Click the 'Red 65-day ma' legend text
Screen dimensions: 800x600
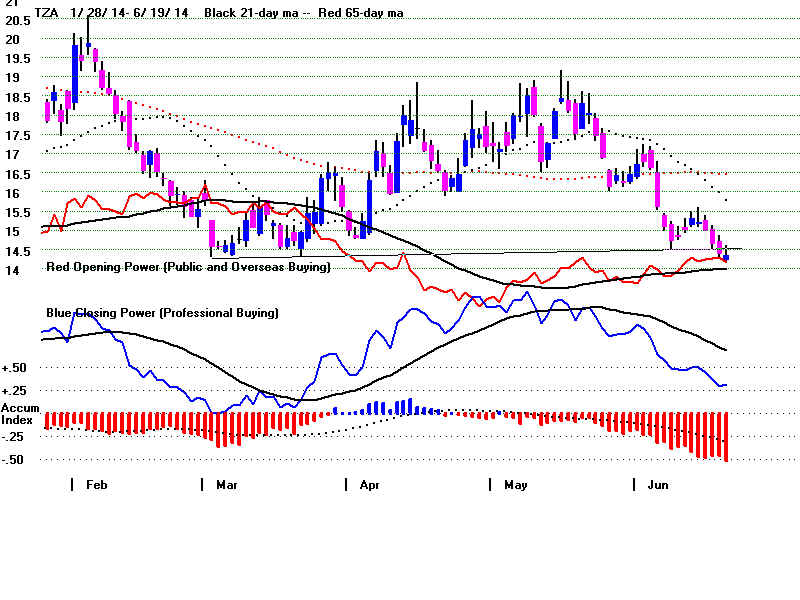[361, 13]
